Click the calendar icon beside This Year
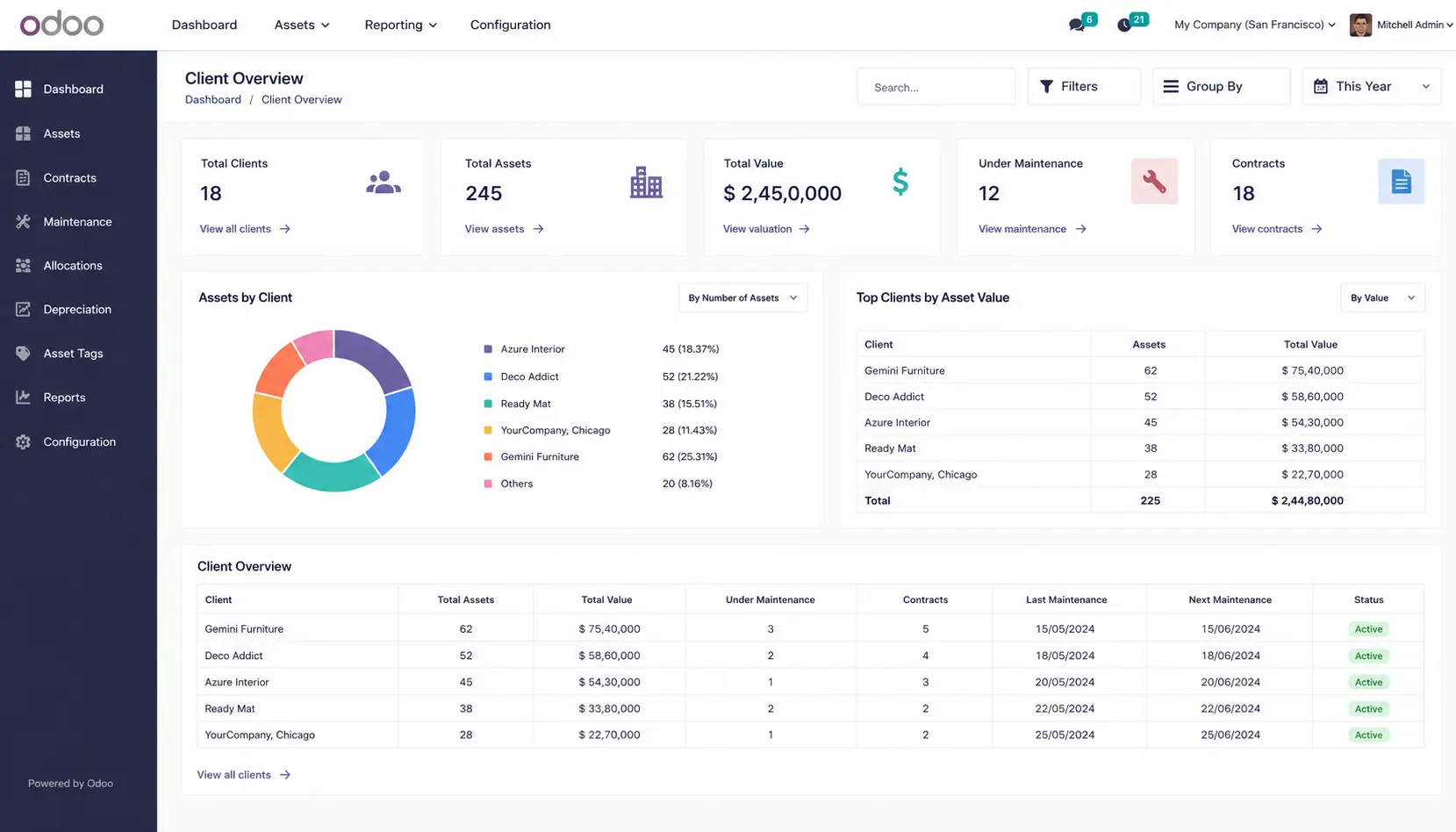Viewport: 1456px width, 832px height. tap(1320, 86)
